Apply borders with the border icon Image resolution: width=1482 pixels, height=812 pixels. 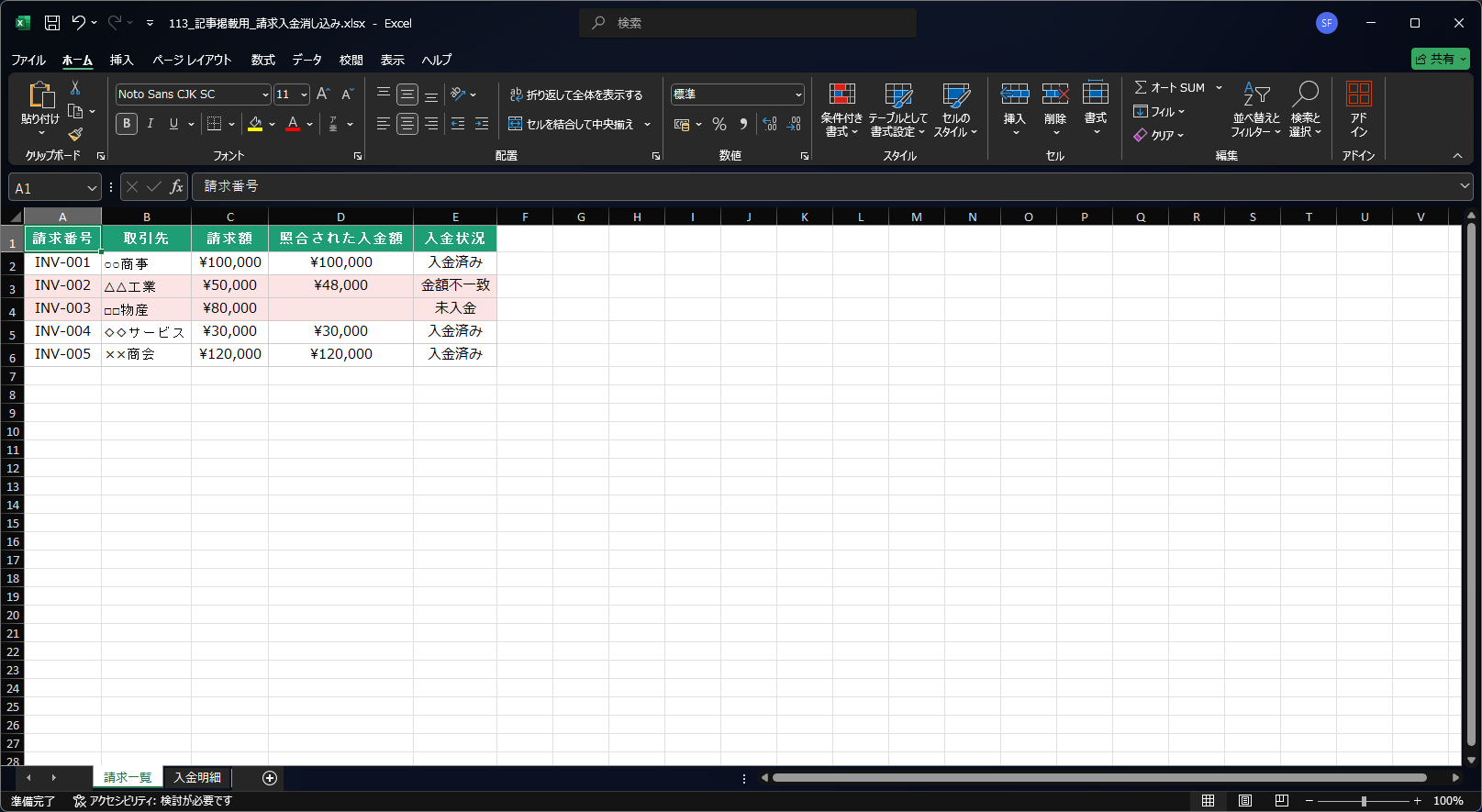tap(214, 124)
